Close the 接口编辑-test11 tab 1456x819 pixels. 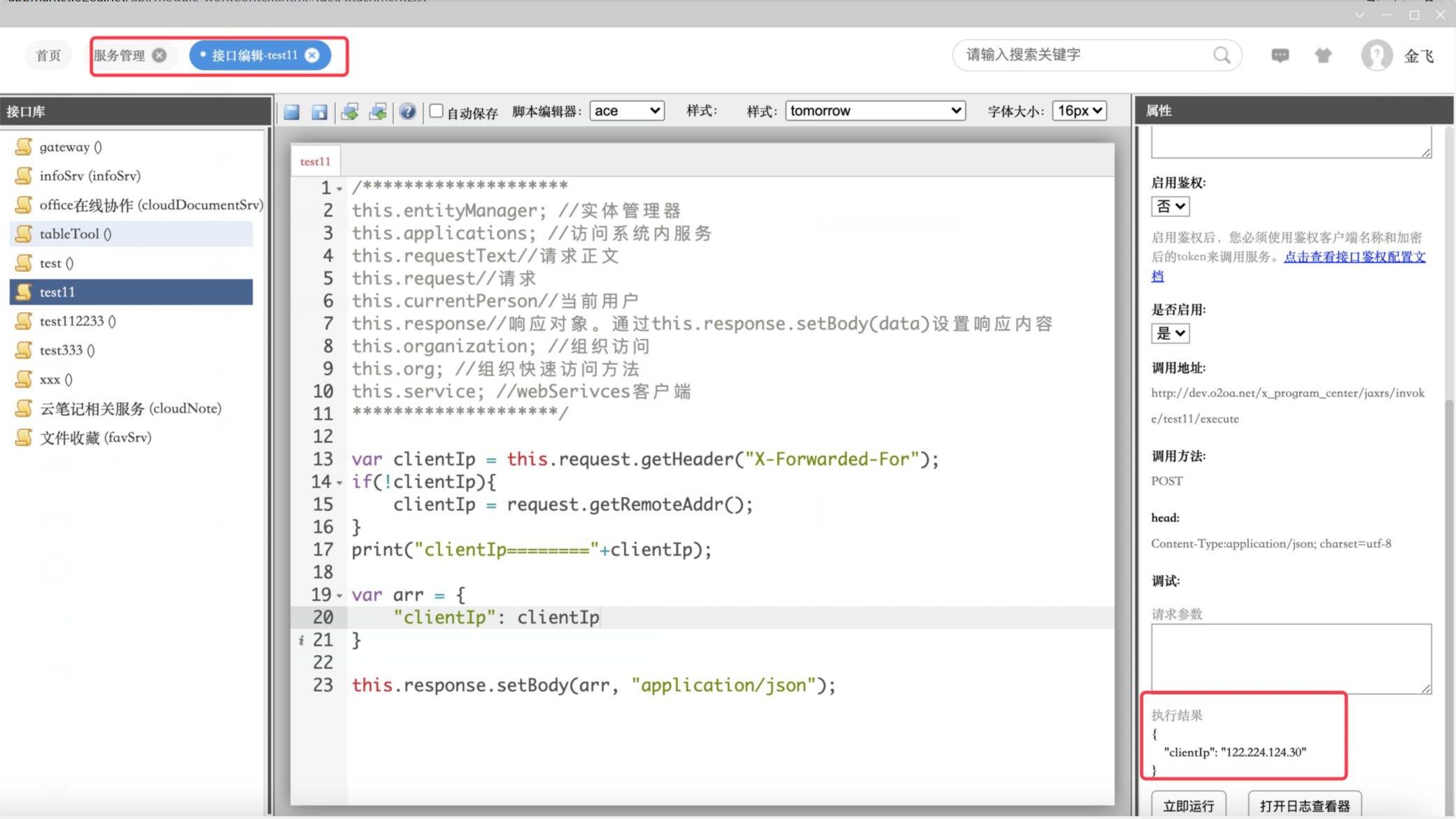point(312,55)
